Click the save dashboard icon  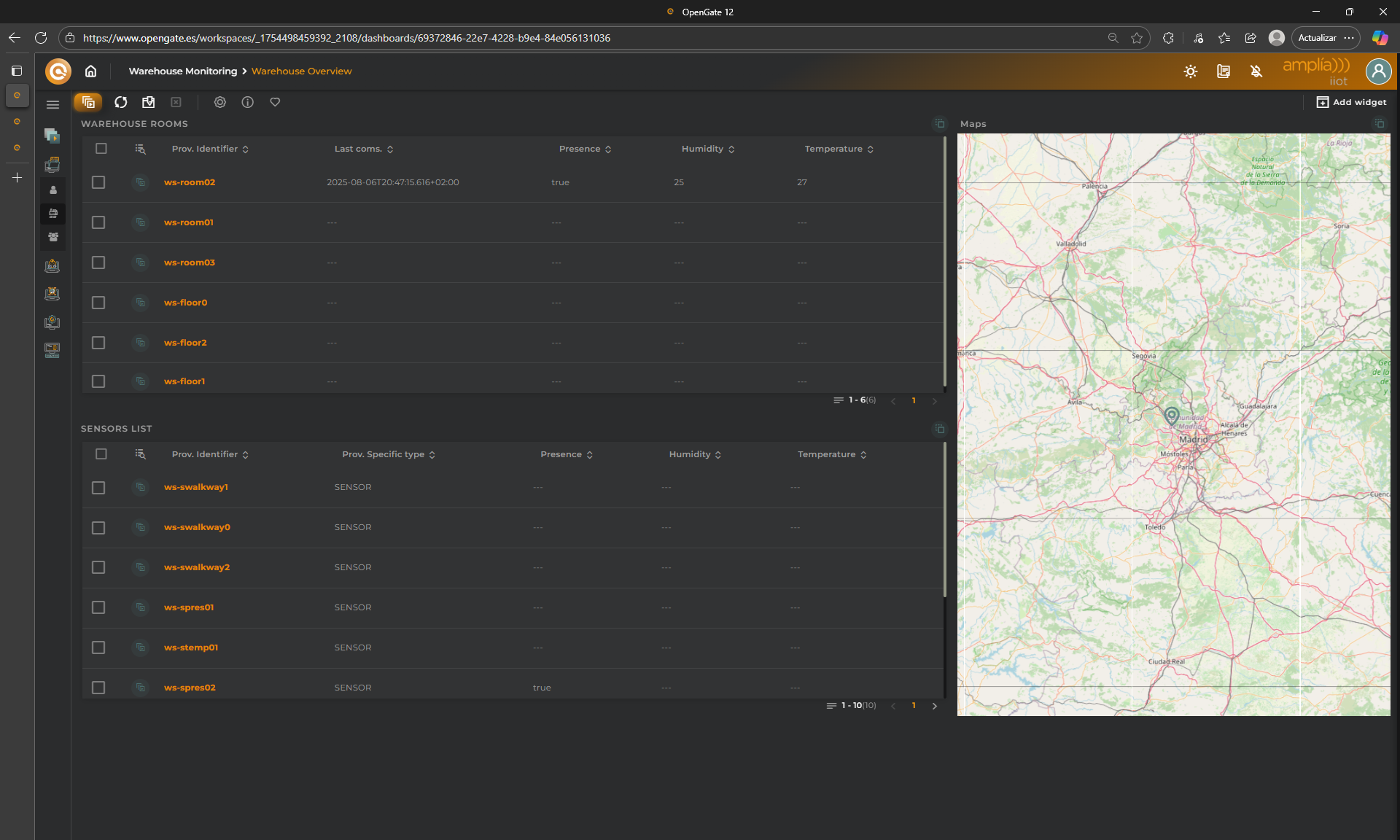(148, 102)
